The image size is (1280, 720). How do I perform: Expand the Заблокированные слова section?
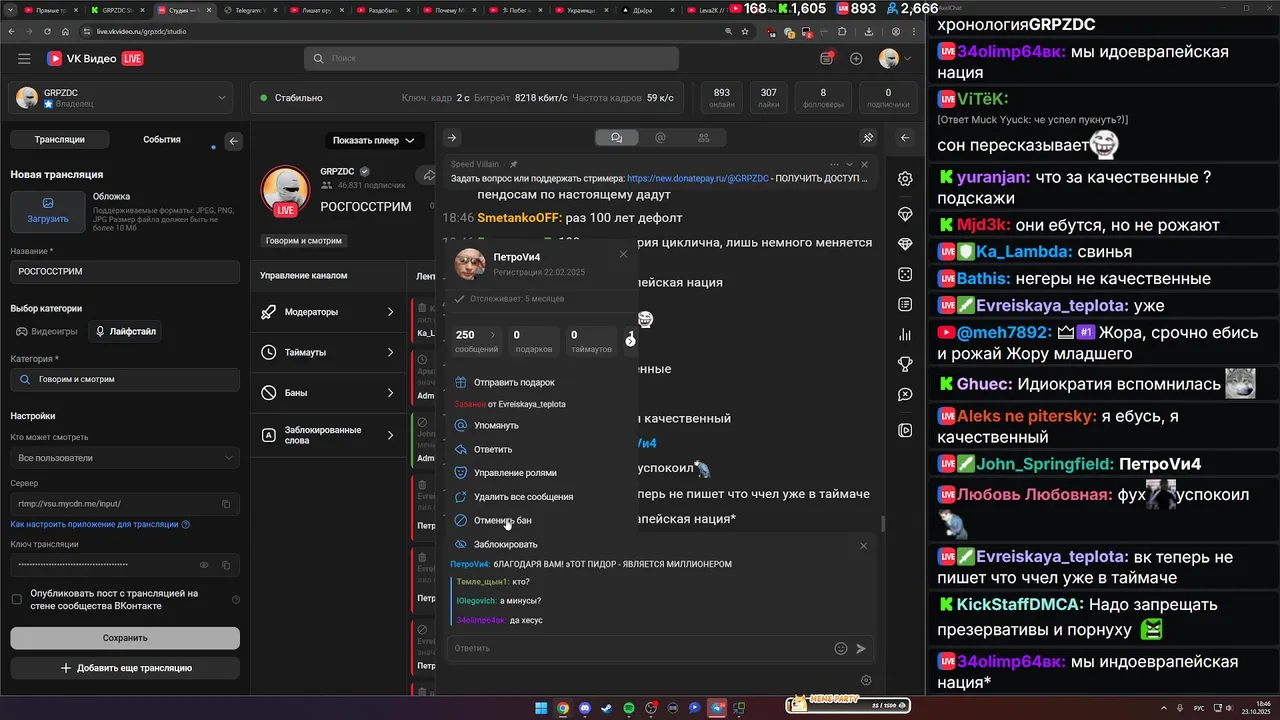pos(328,435)
